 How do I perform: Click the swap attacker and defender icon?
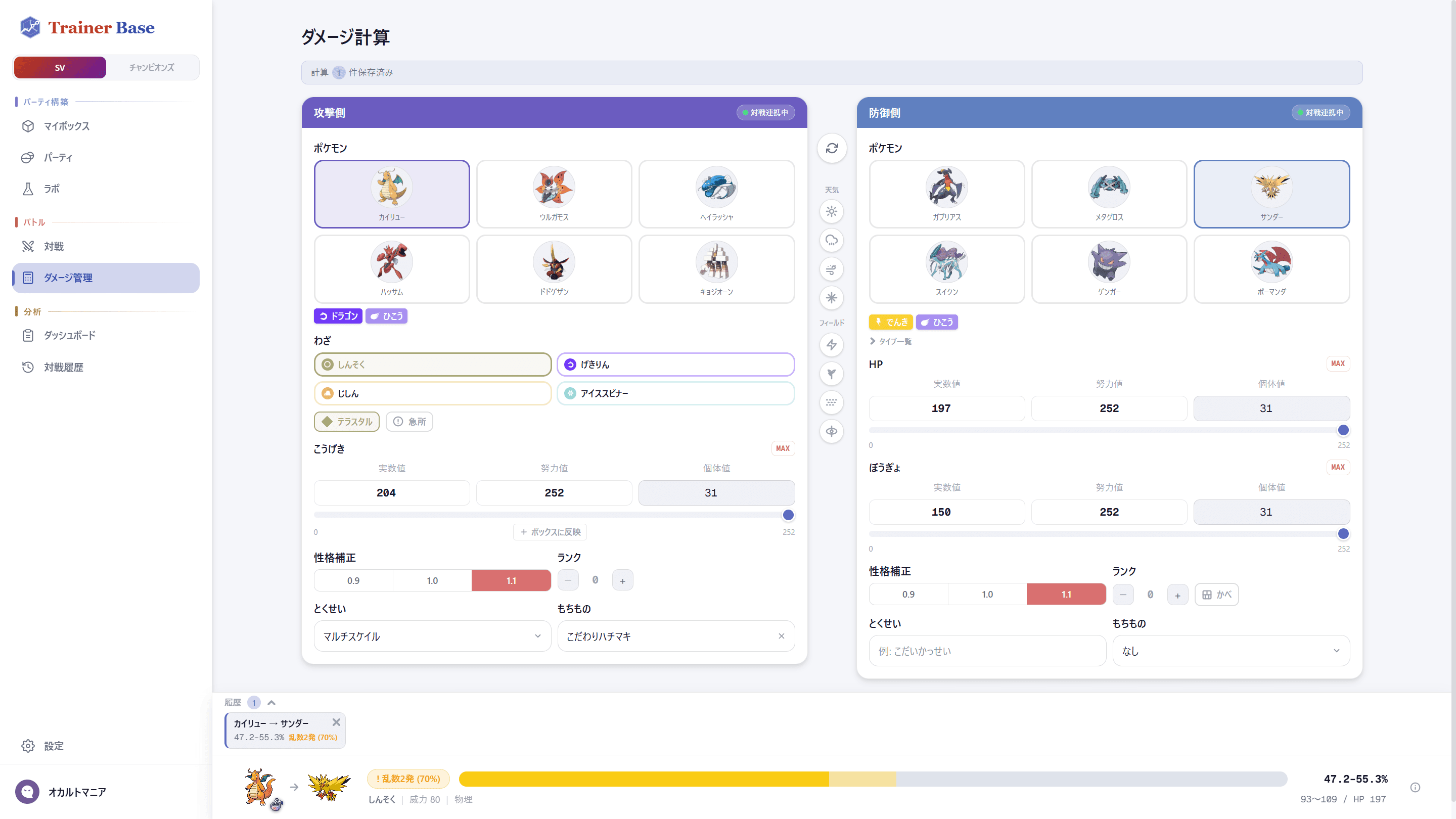pyautogui.click(x=832, y=148)
